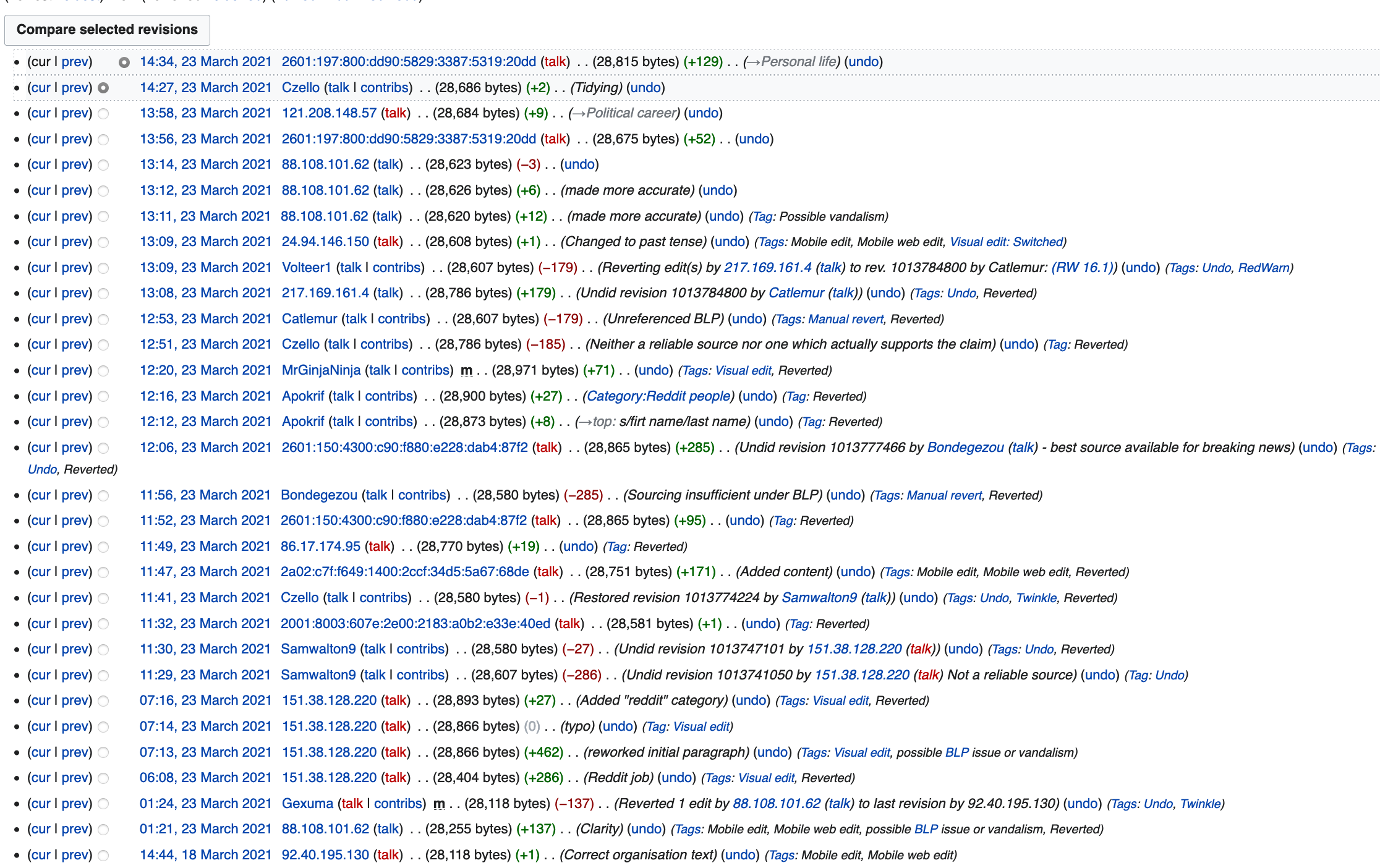Image resolution: width=1380 pixels, height=868 pixels.
Task: Click the Compare selected revisions button
Action: coord(107,30)
